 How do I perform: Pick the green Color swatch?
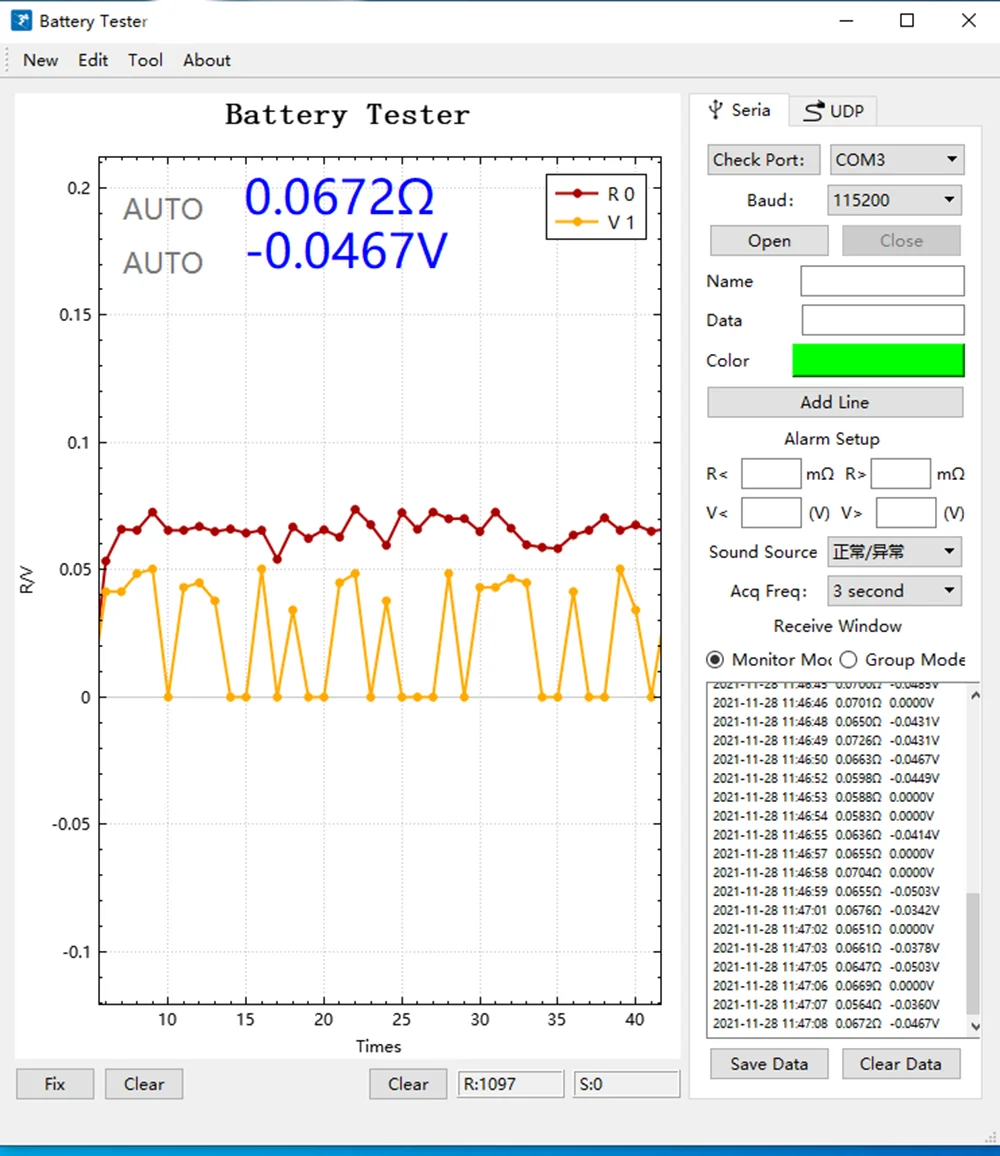[878, 361]
